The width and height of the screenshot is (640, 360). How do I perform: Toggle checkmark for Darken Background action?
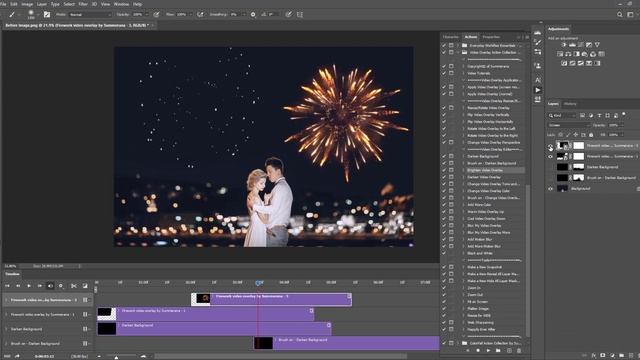coord(444,156)
